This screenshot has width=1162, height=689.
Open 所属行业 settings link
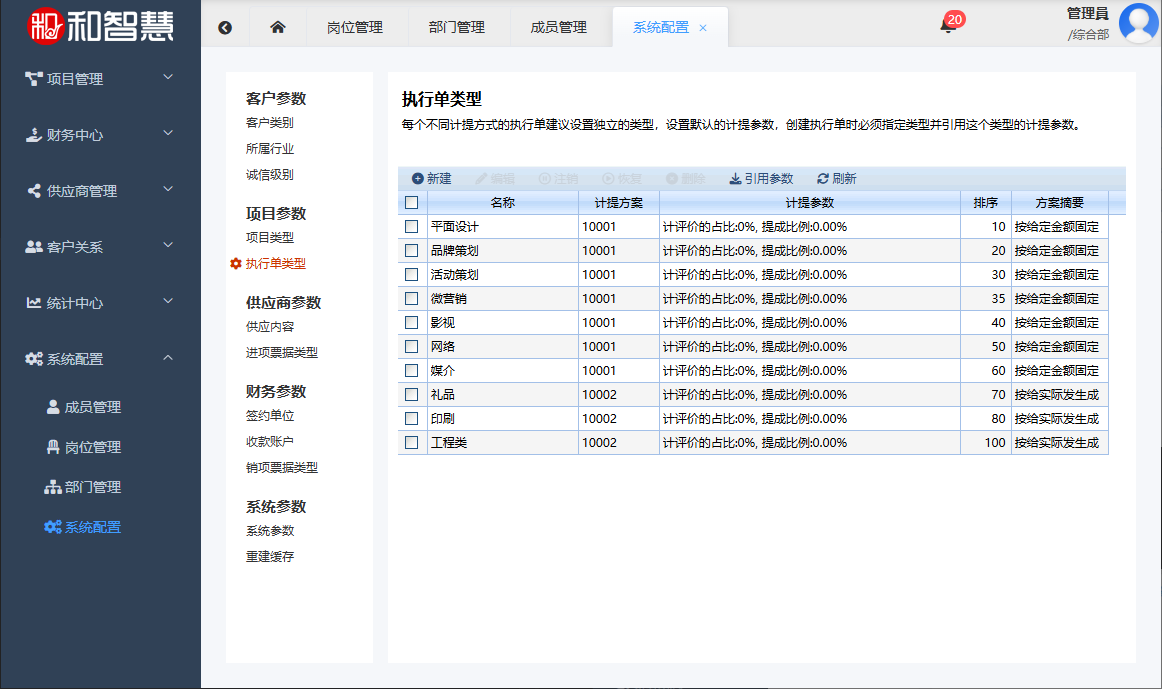270,149
